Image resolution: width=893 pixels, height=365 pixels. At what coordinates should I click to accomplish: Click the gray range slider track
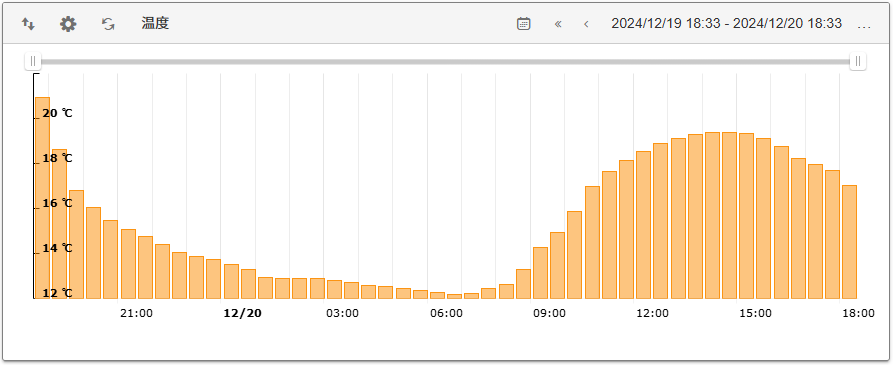(x=445, y=61)
